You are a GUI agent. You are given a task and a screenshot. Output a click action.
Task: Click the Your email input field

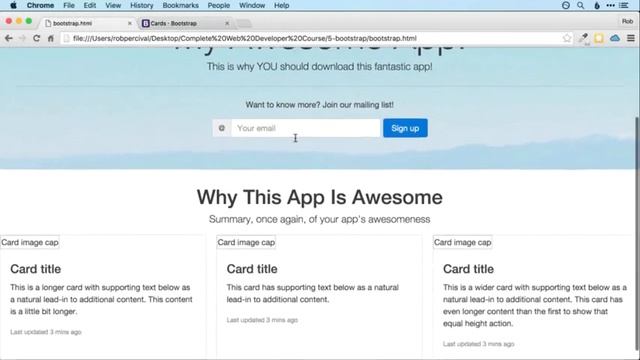coord(306,128)
